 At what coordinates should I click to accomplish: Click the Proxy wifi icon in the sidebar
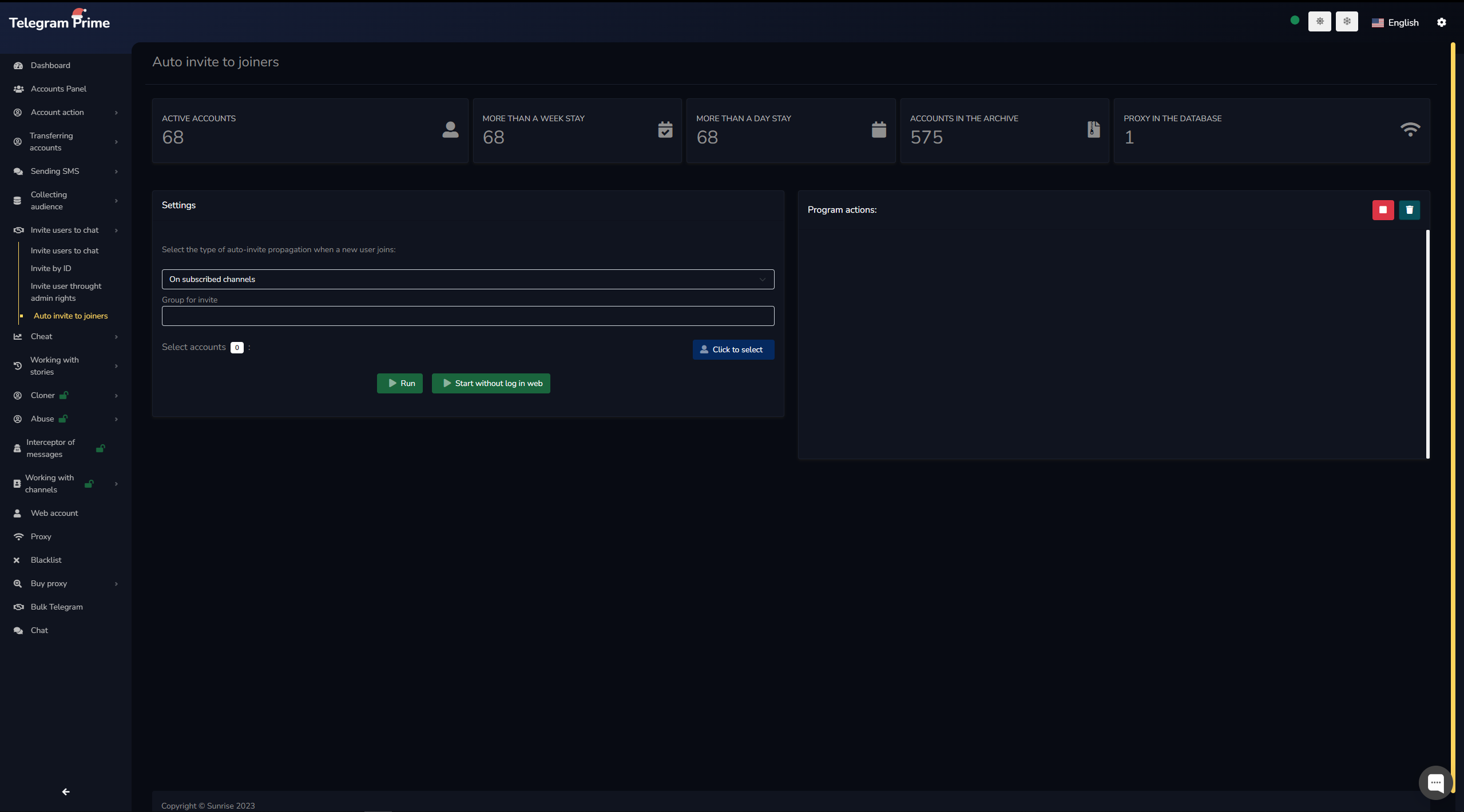18,536
